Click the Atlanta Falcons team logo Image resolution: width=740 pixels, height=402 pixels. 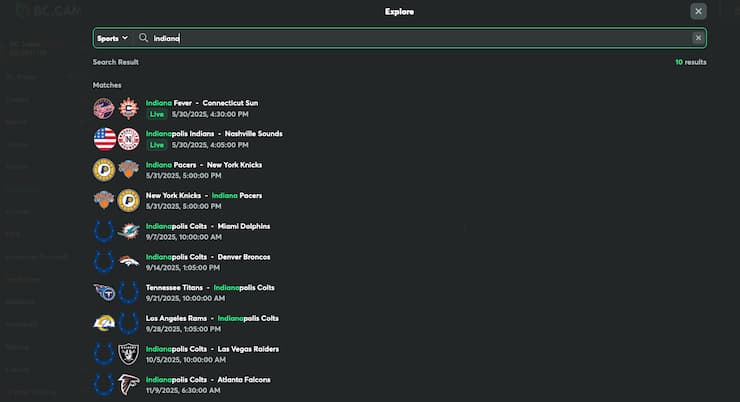point(128,385)
